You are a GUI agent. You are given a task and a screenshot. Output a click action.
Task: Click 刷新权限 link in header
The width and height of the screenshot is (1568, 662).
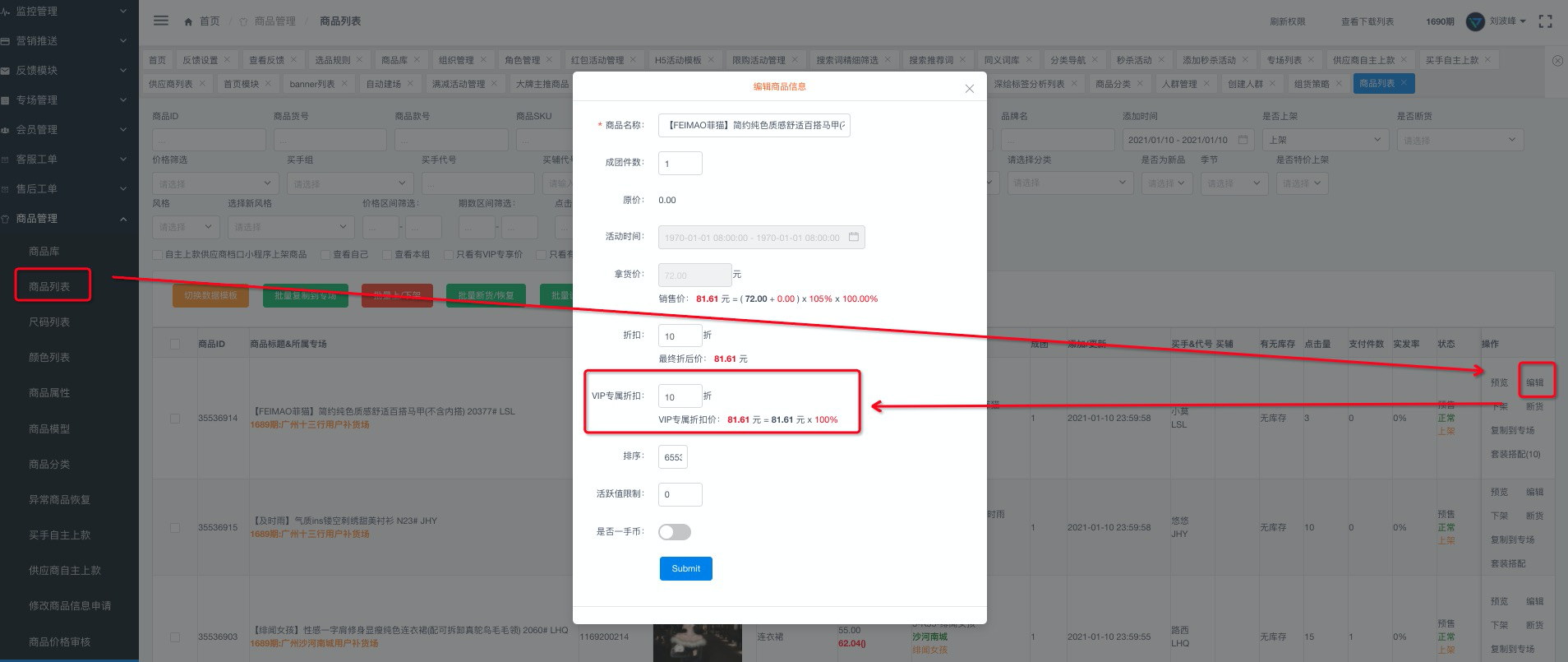click(x=1288, y=21)
